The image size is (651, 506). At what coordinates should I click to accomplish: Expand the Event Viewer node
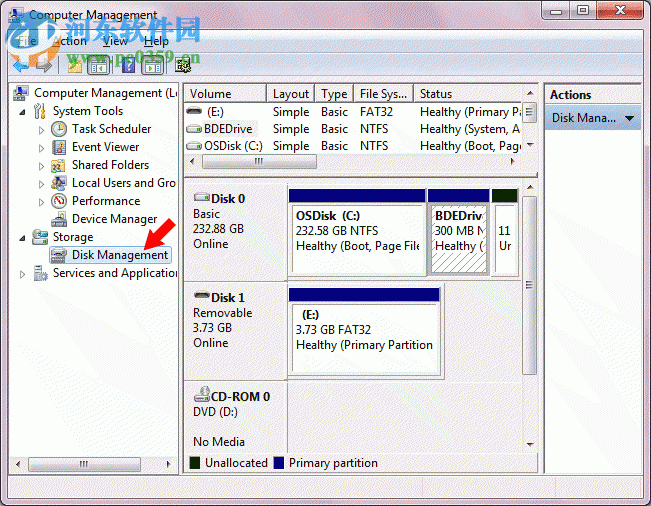pos(41,148)
